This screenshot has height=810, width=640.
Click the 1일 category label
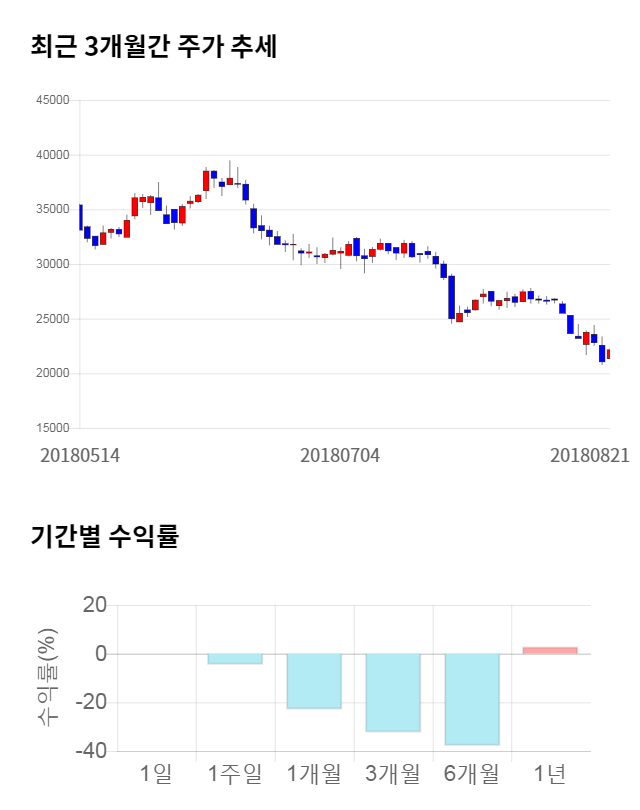tap(156, 773)
